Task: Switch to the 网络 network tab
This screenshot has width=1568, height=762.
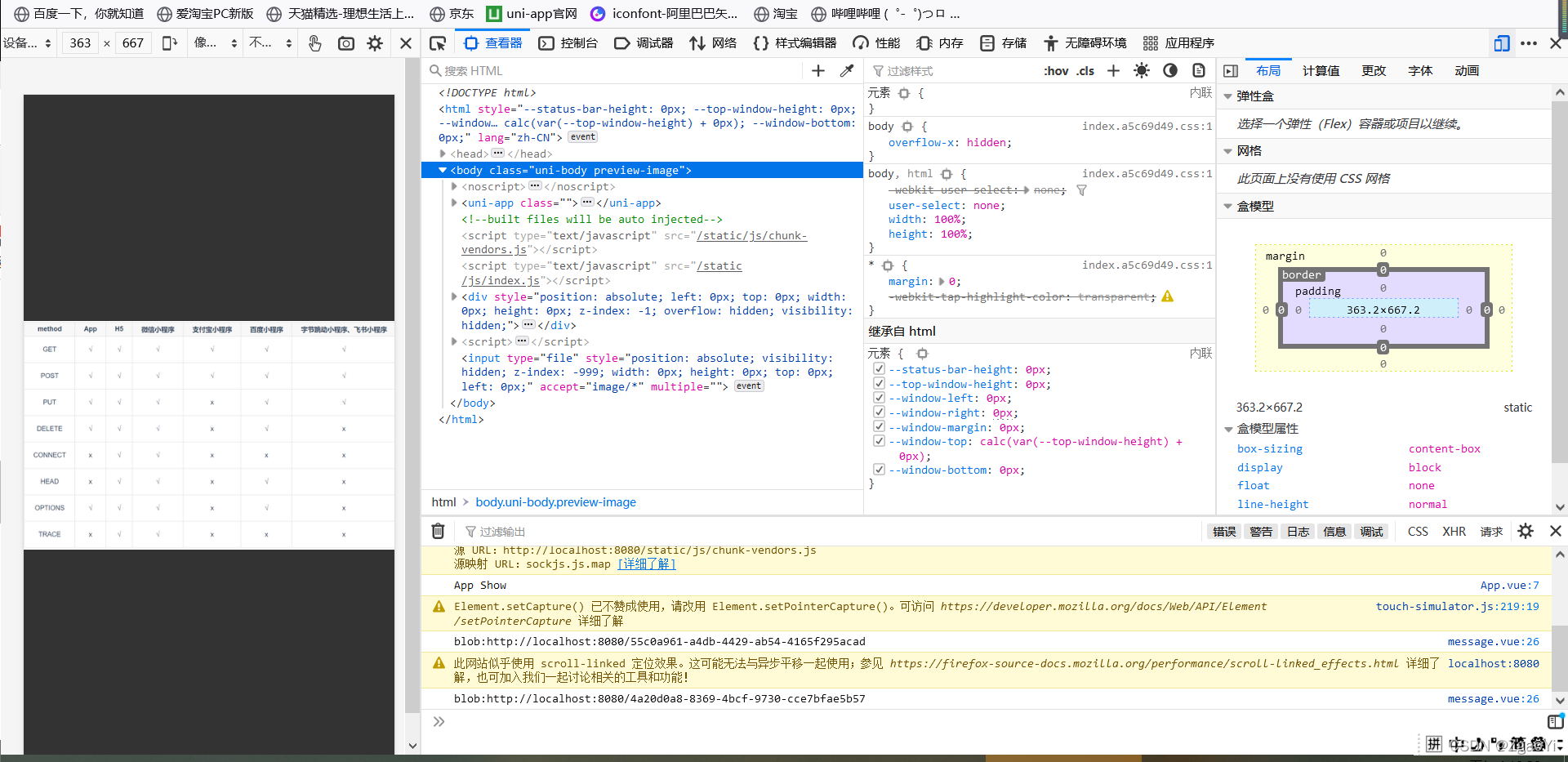Action: (713, 43)
